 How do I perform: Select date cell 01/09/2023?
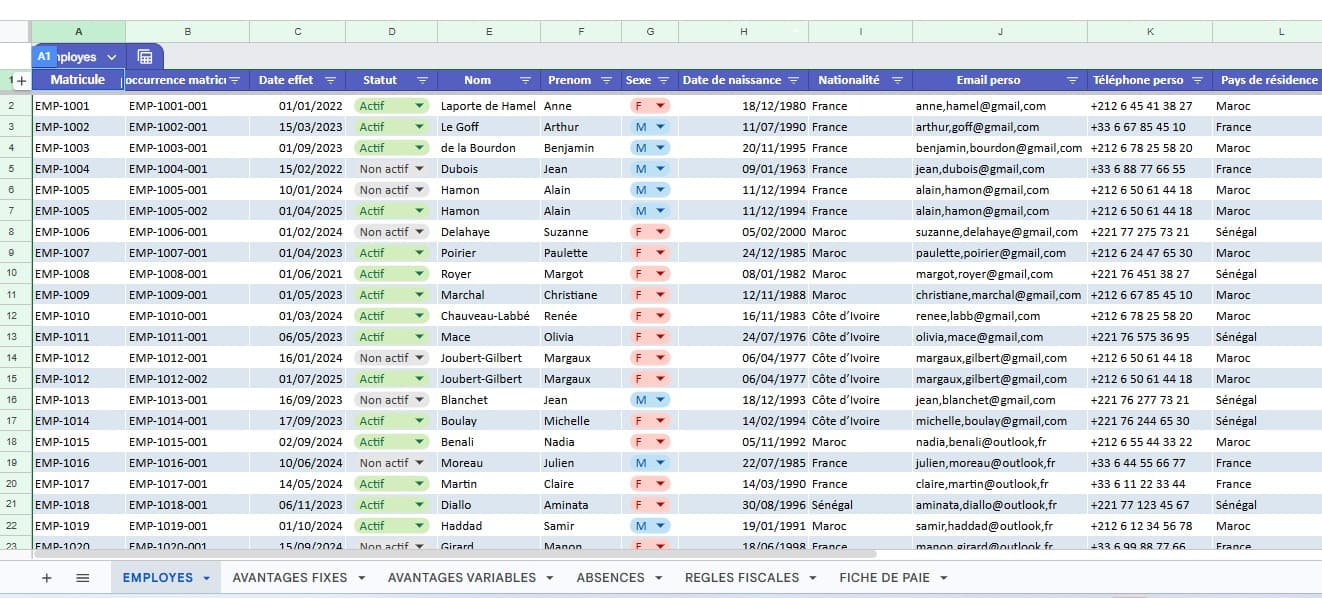297,148
